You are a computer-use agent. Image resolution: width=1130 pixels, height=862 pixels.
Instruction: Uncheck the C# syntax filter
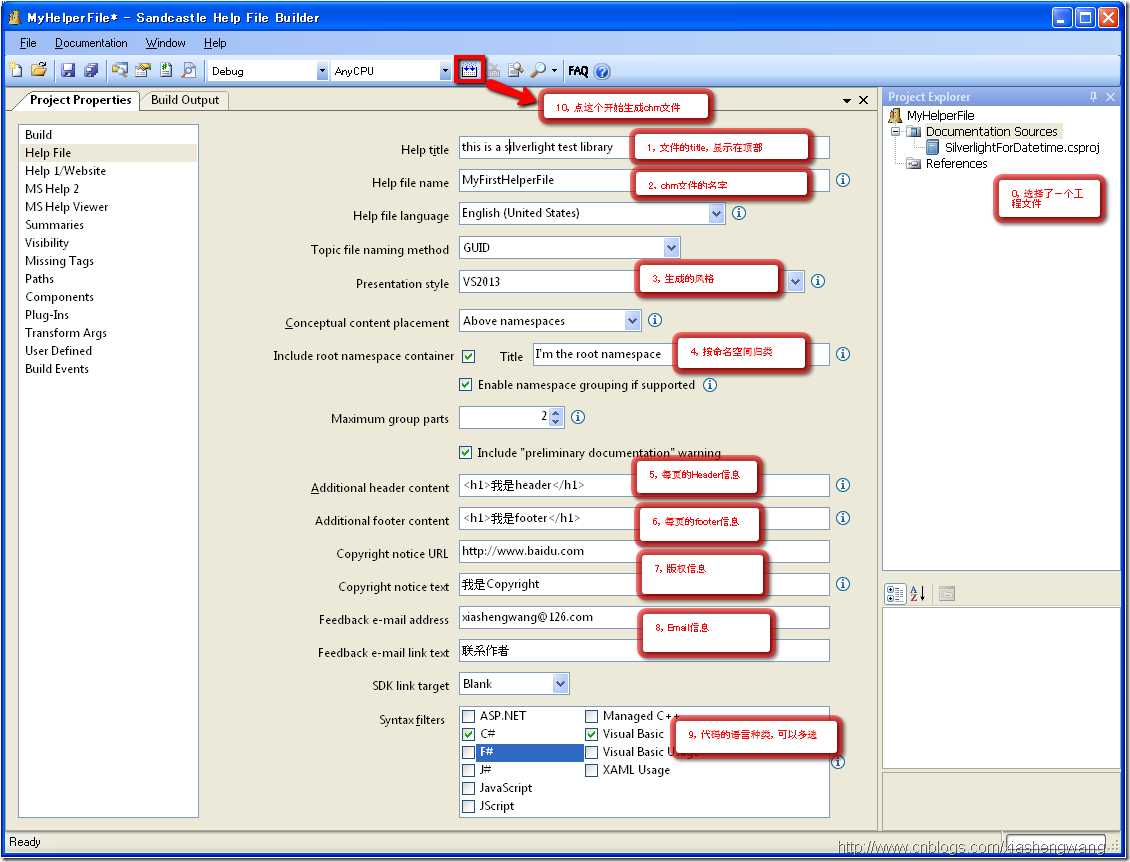[468, 734]
